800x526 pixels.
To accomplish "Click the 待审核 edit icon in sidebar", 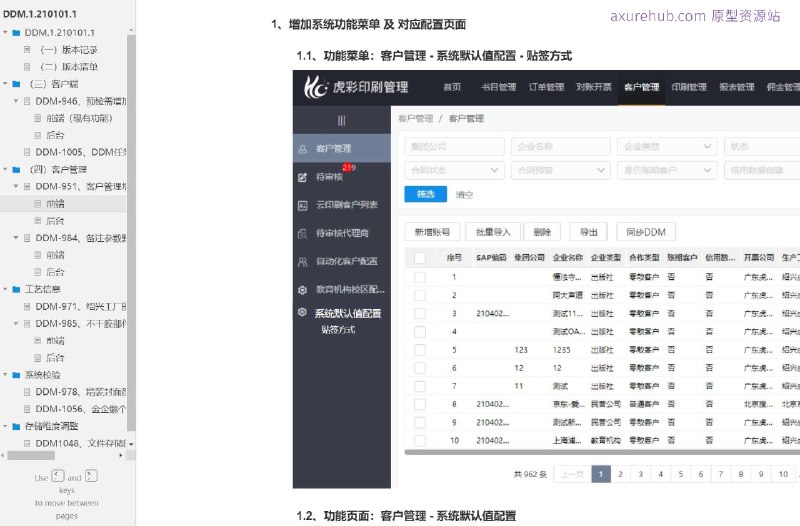I will click(303, 177).
